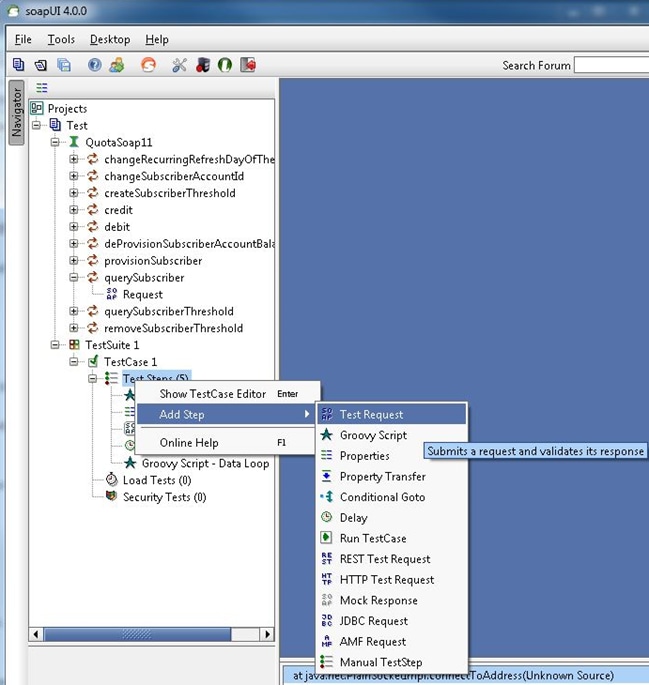Collapse the querySubscriber operation
This screenshot has height=685, width=649.
[74, 277]
